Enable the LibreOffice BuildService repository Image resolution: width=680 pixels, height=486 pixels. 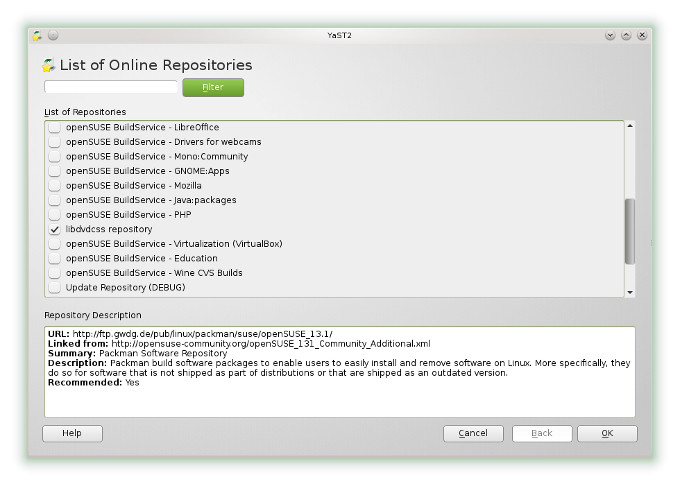[55, 127]
